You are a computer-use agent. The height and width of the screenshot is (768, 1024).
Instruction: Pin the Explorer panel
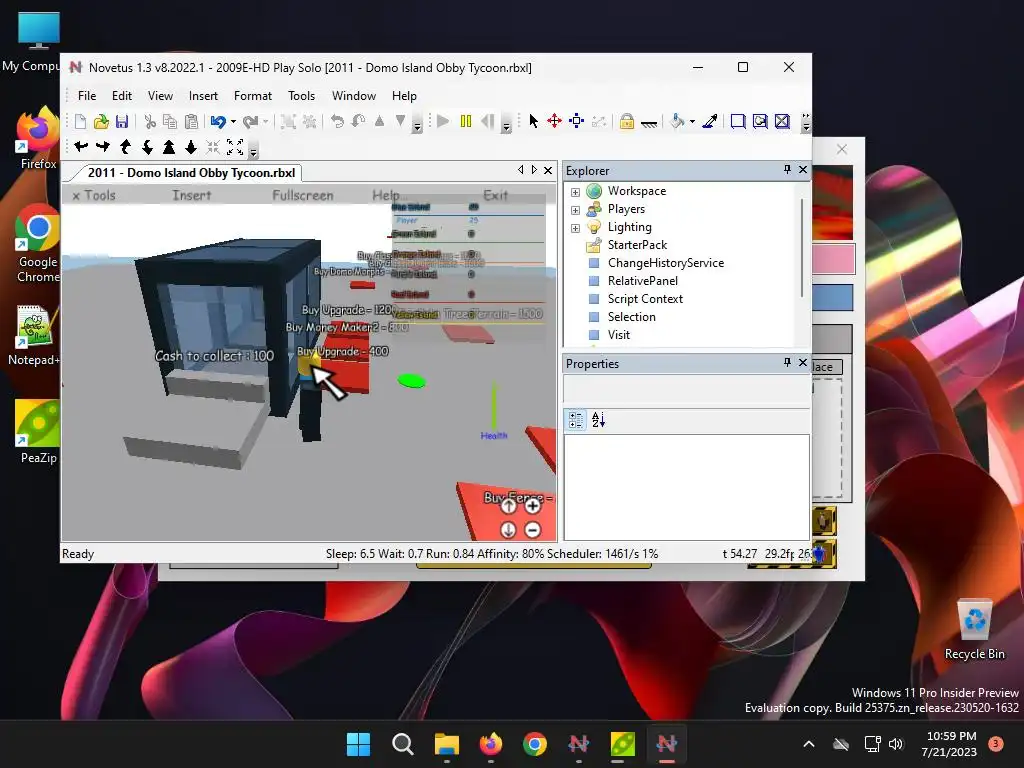[788, 170]
